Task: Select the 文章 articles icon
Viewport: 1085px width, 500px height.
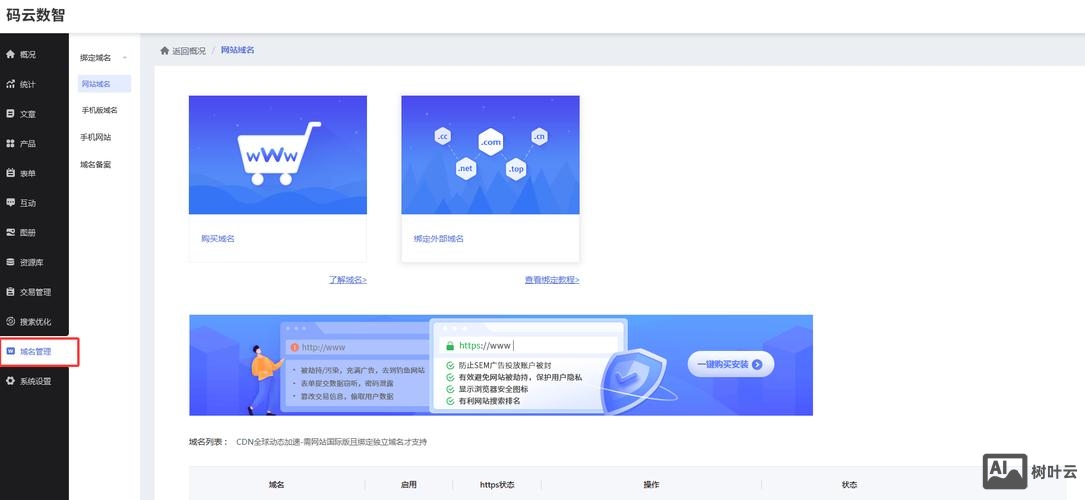Action: click(x=11, y=114)
